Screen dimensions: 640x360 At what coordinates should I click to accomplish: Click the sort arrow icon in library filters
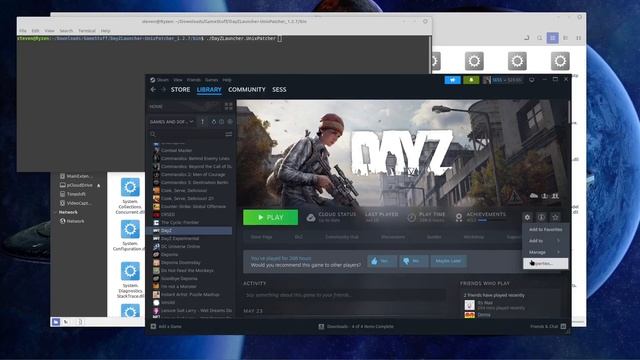click(202, 122)
